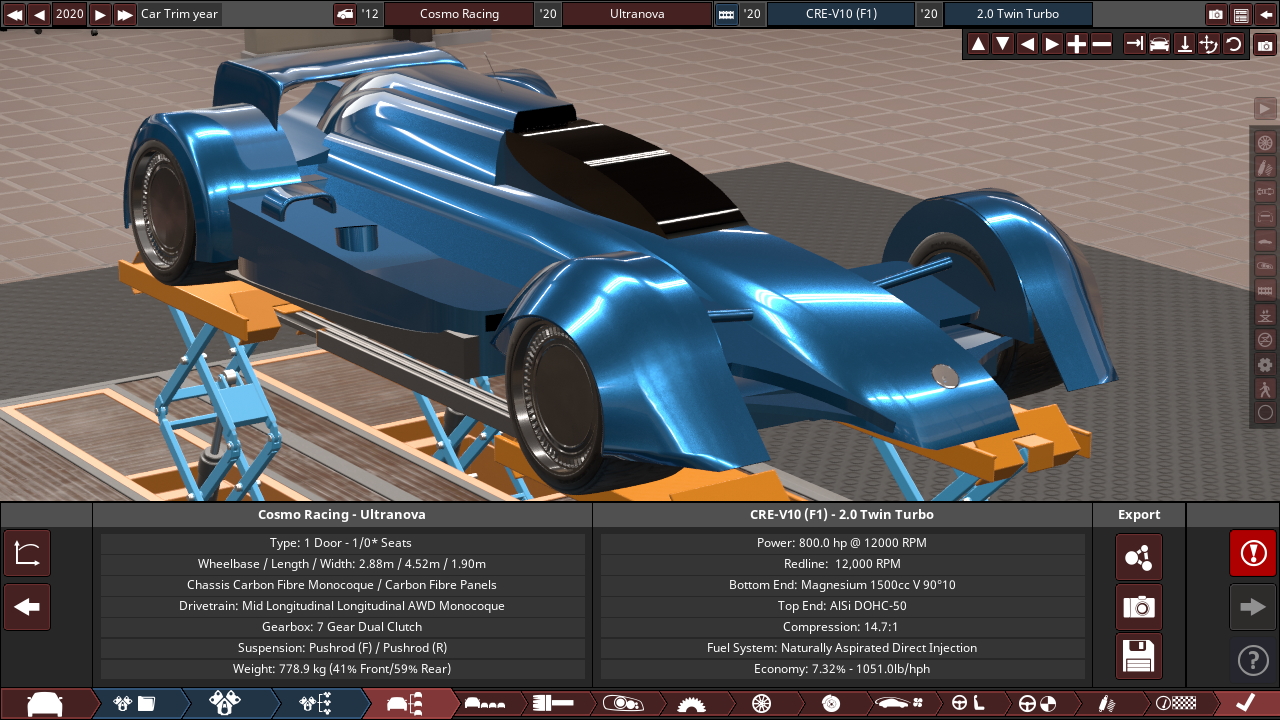1280x720 pixels.
Task: Toggle car body side silhouette visibility
Action: pyautogui.click(x=1265, y=241)
